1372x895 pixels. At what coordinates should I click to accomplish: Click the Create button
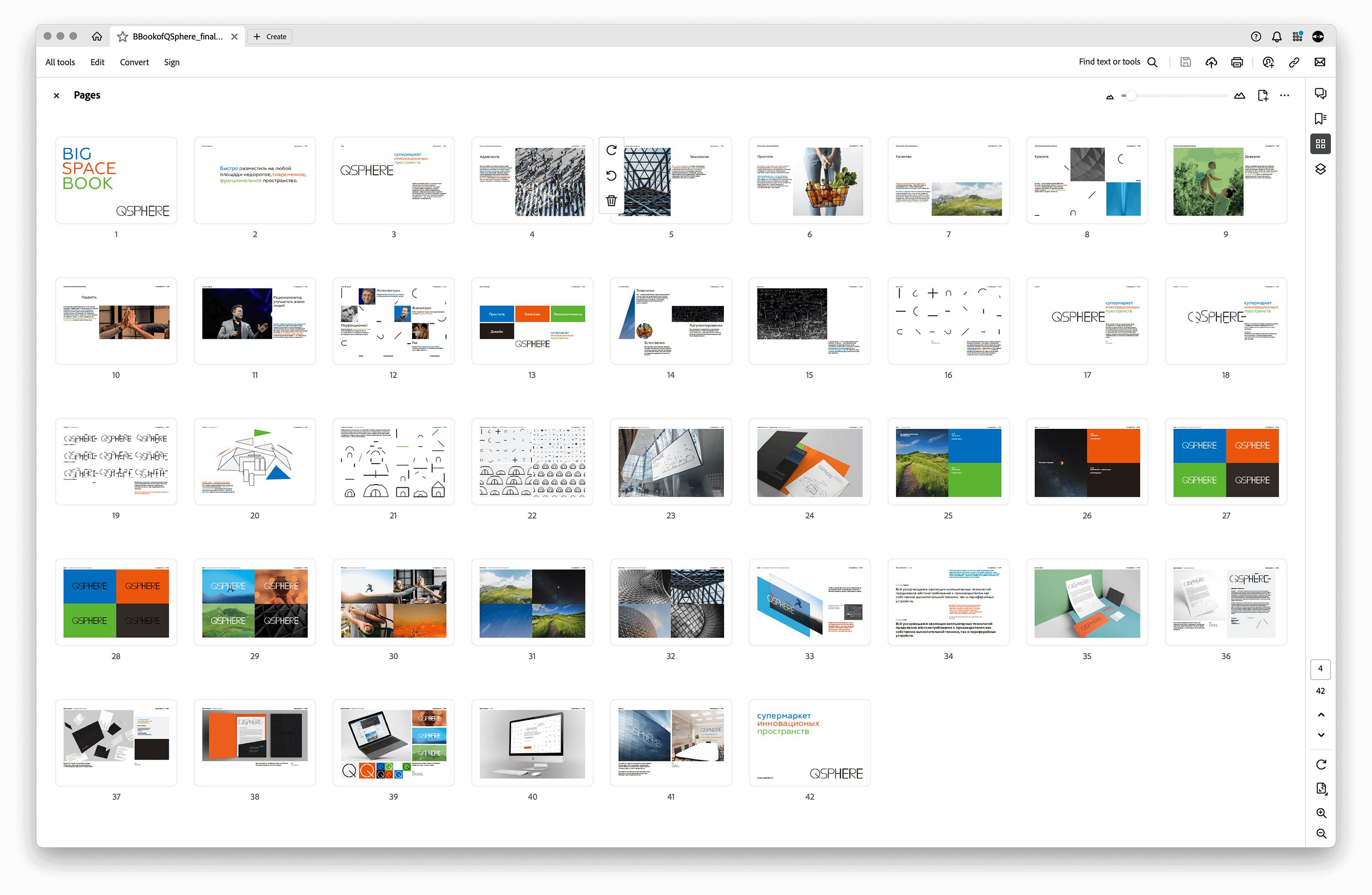270,37
